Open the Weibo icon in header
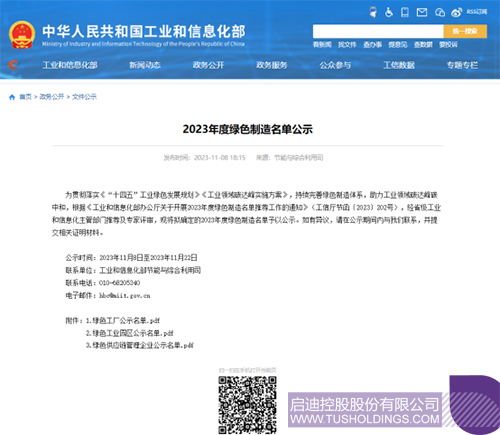The width and height of the screenshot is (500, 435). click(x=456, y=12)
